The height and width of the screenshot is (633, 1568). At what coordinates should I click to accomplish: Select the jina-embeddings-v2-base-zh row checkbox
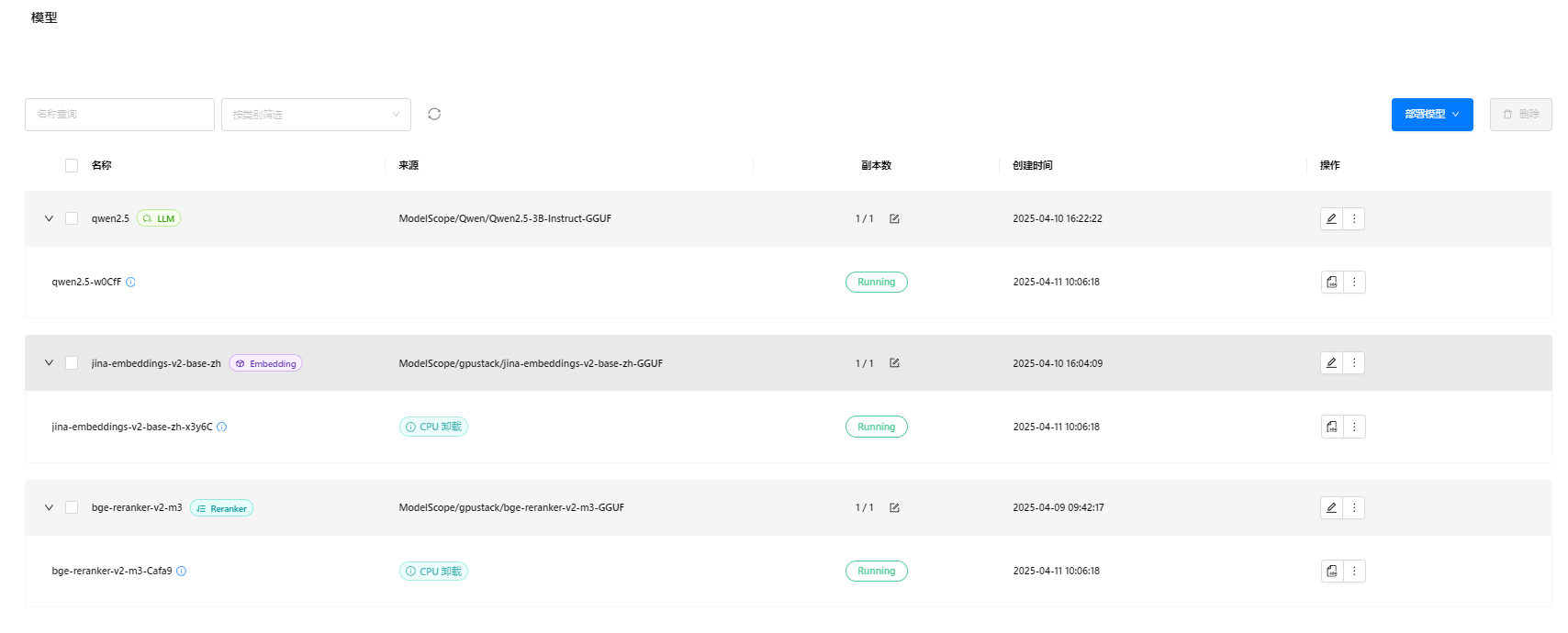click(72, 363)
